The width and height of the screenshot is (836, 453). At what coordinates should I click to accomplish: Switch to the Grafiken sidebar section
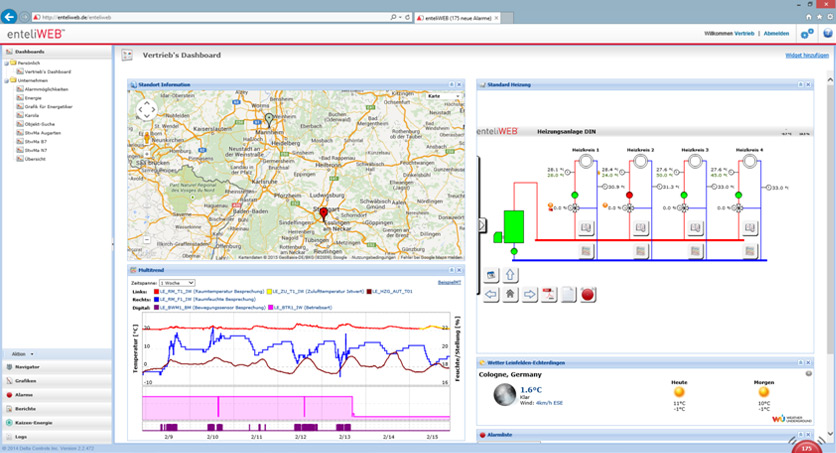pyautogui.click(x=57, y=381)
